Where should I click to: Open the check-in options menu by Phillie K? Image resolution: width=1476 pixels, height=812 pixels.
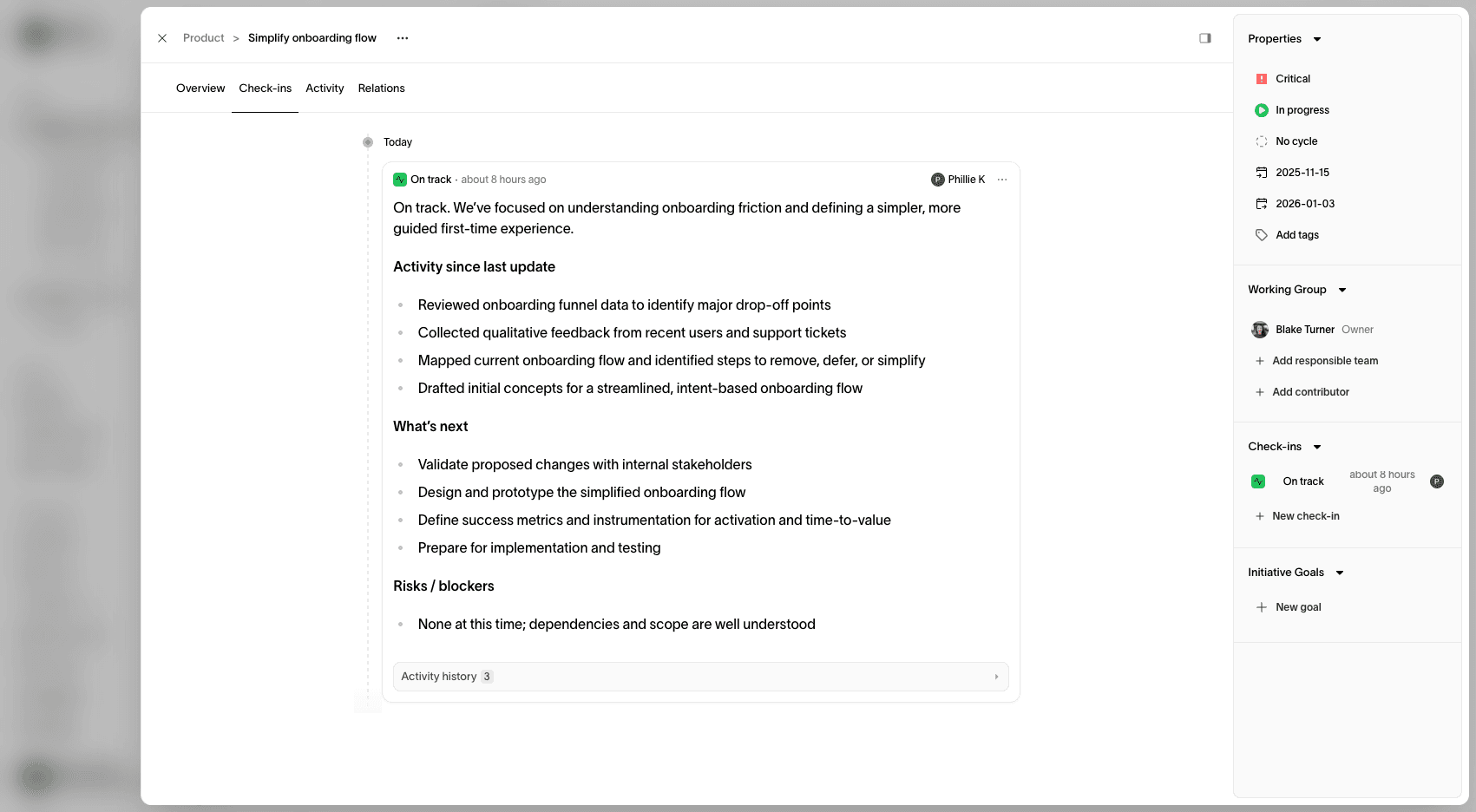[1002, 180]
